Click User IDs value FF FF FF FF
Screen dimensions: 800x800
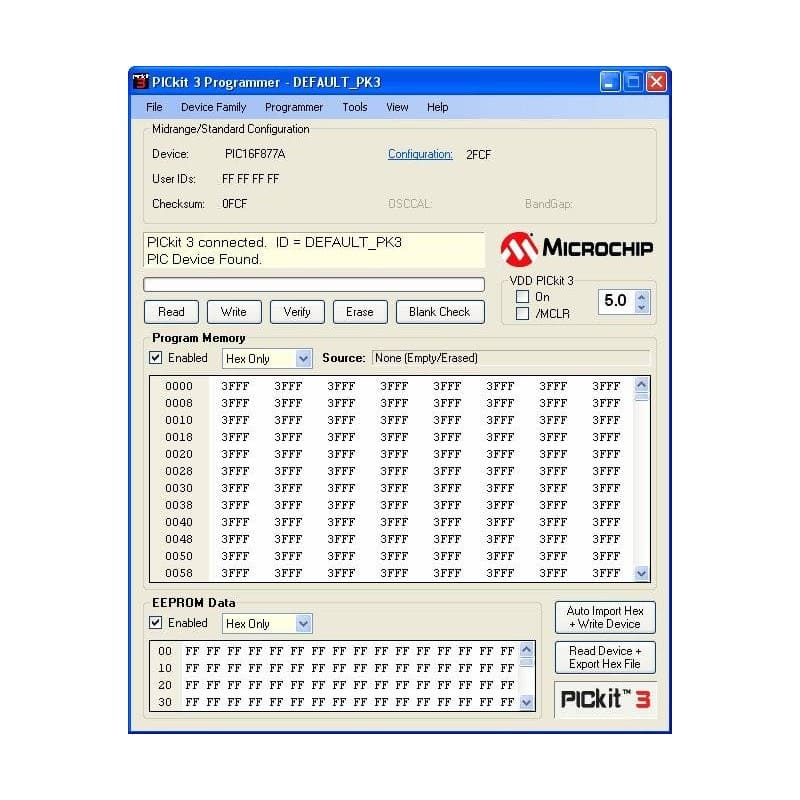(x=251, y=179)
